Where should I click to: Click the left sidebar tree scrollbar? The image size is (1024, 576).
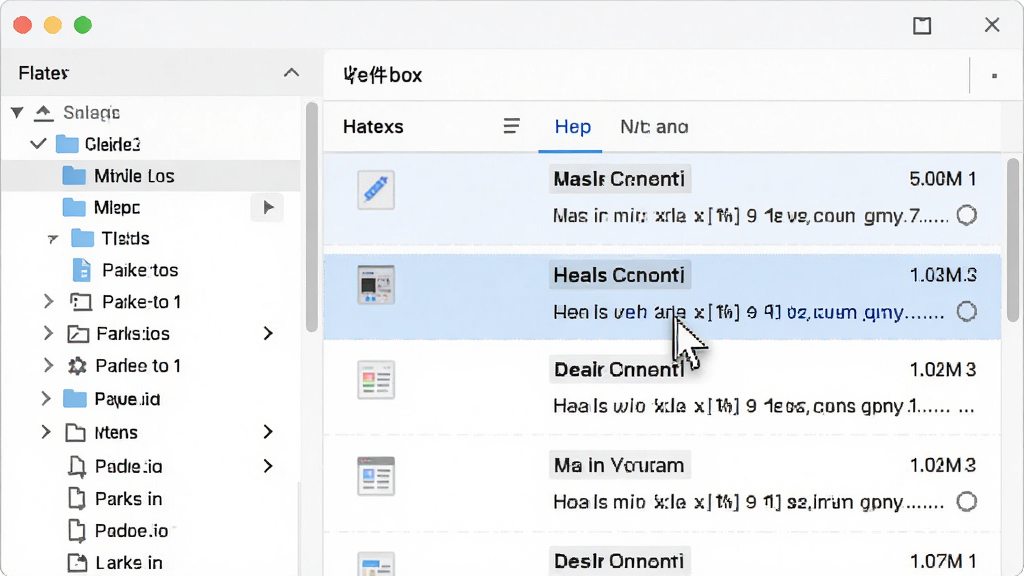click(x=312, y=217)
